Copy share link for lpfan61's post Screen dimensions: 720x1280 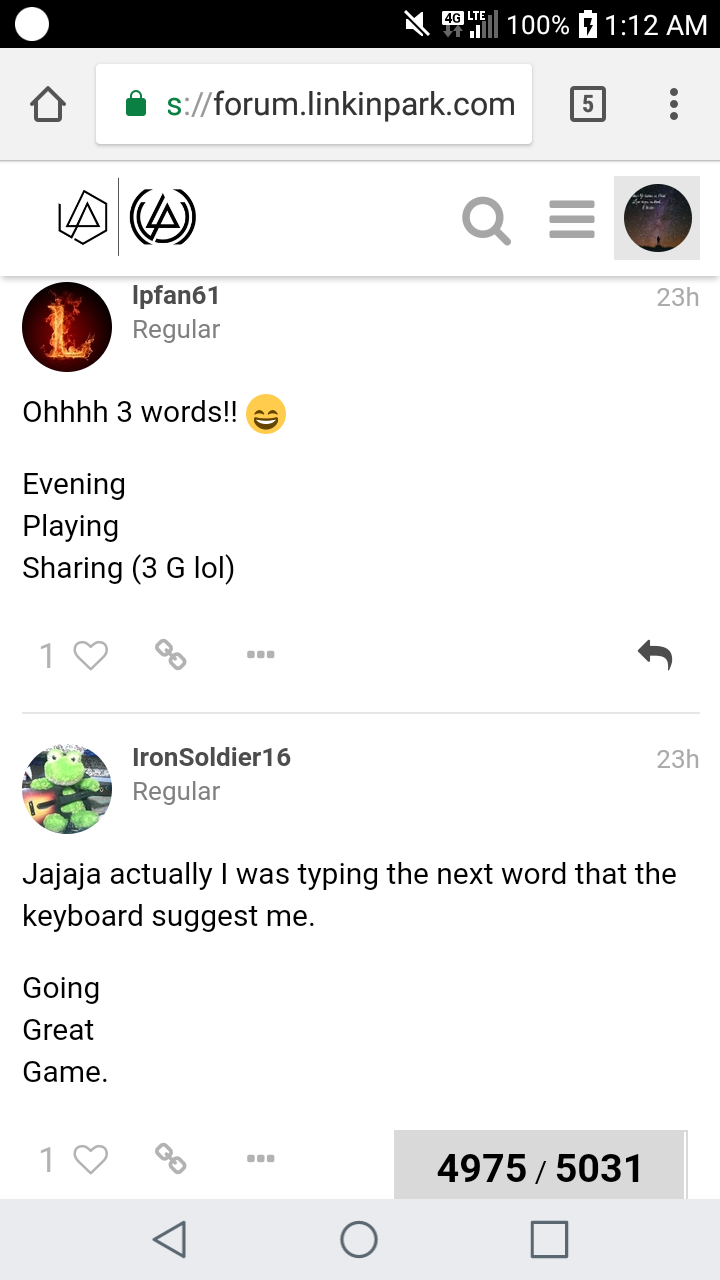point(171,655)
